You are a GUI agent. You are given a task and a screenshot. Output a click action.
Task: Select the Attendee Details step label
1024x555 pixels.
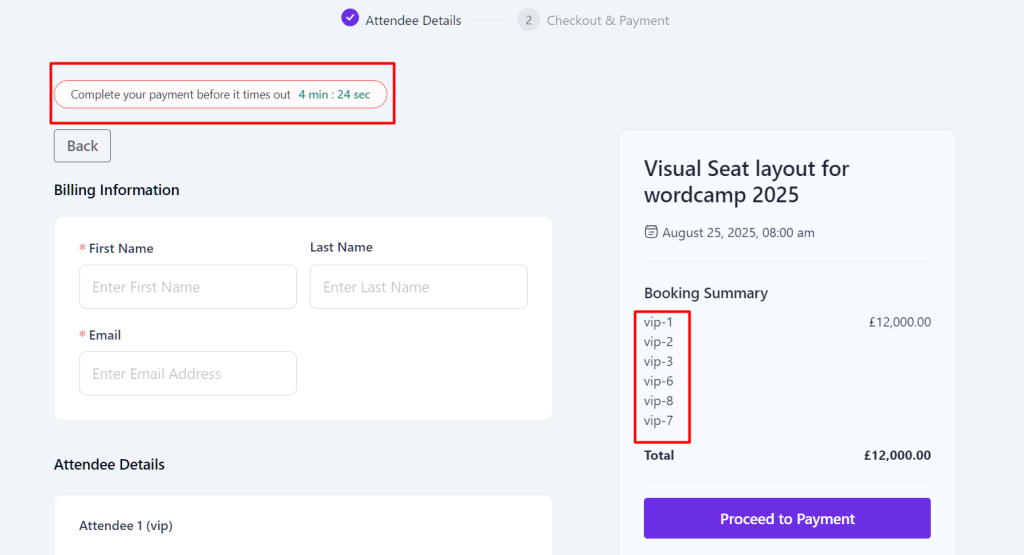click(413, 20)
